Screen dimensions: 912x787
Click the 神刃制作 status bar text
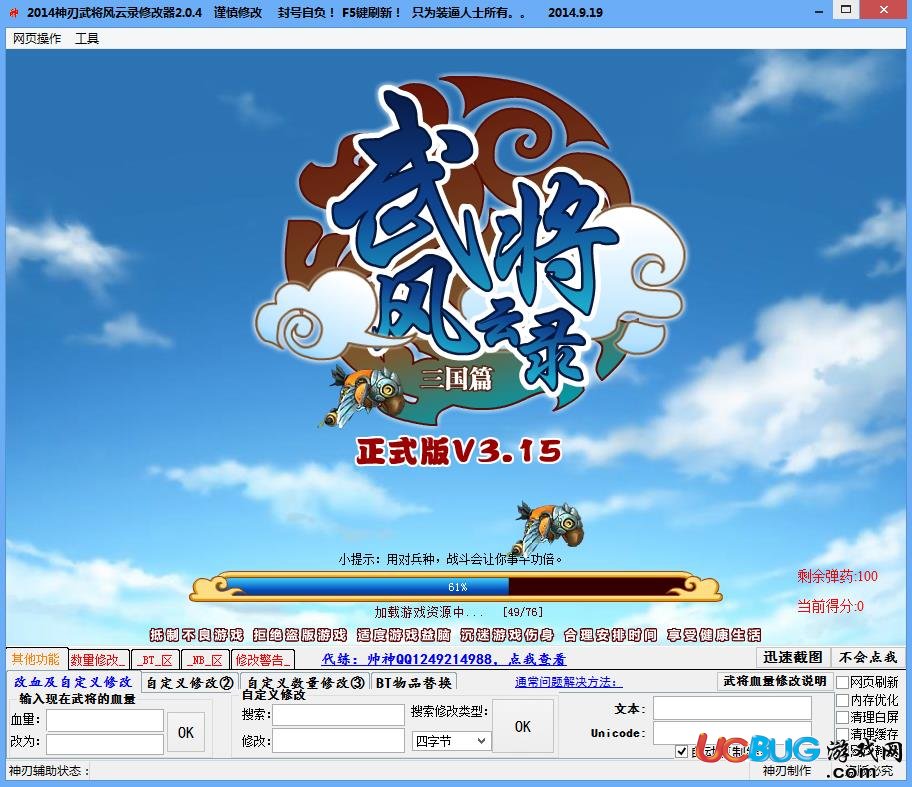(786, 771)
